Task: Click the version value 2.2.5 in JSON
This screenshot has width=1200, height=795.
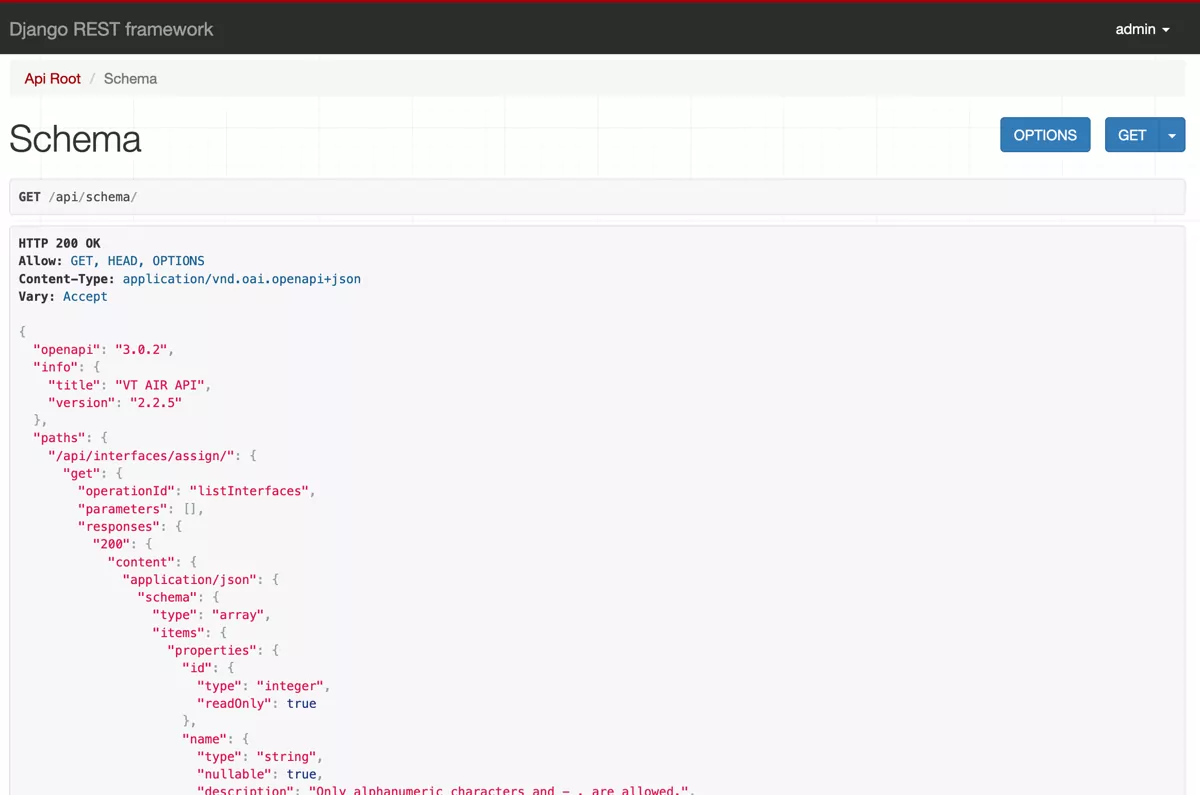Action: (x=156, y=402)
